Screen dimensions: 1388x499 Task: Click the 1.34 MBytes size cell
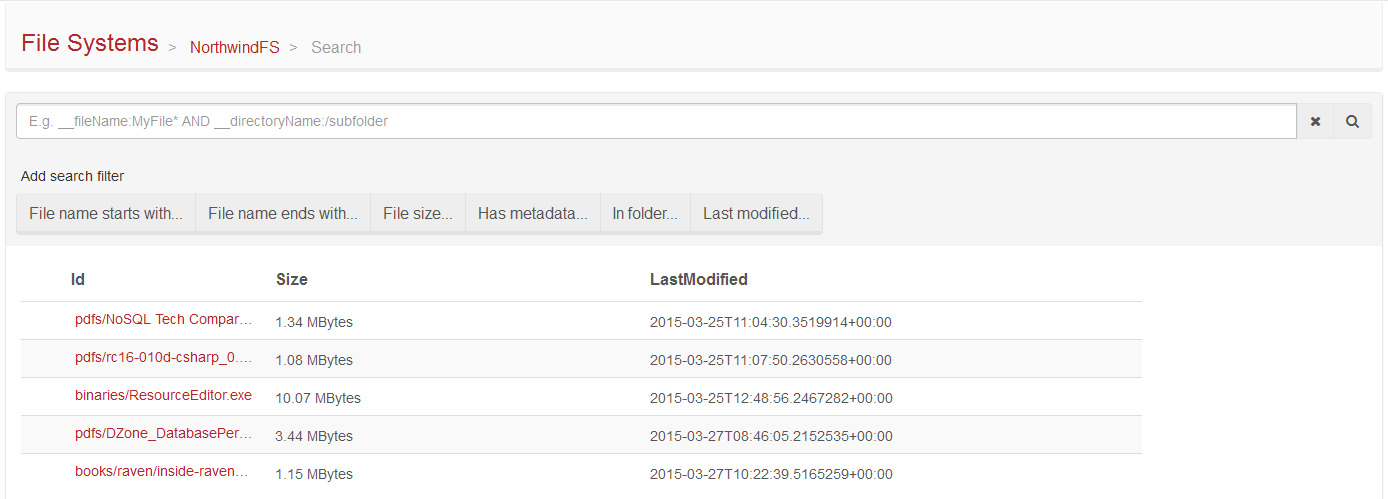click(x=314, y=322)
